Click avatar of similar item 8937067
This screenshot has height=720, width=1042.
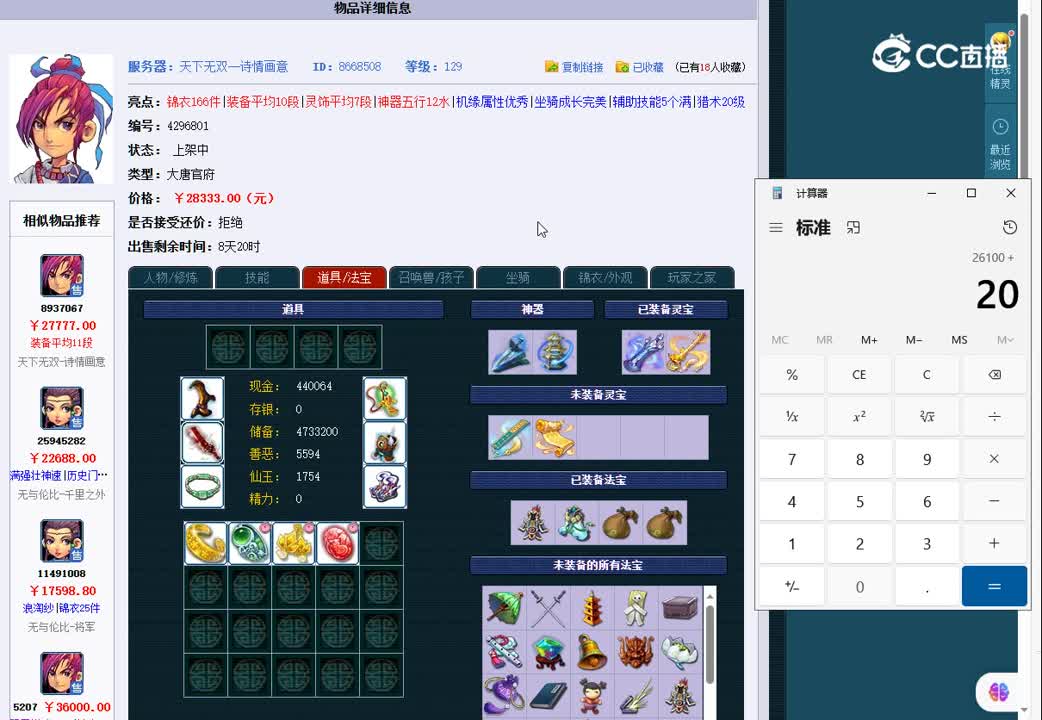pyautogui.click(x=62, y=275)
